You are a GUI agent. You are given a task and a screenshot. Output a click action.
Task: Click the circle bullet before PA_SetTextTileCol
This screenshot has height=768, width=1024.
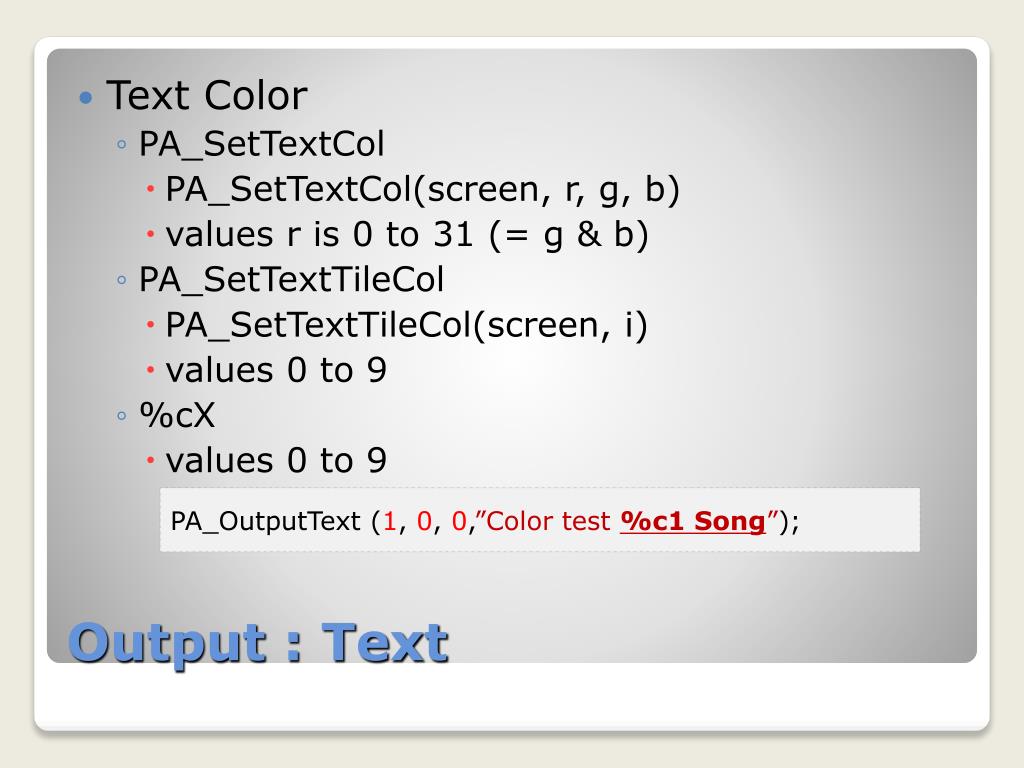pos(121,280)
